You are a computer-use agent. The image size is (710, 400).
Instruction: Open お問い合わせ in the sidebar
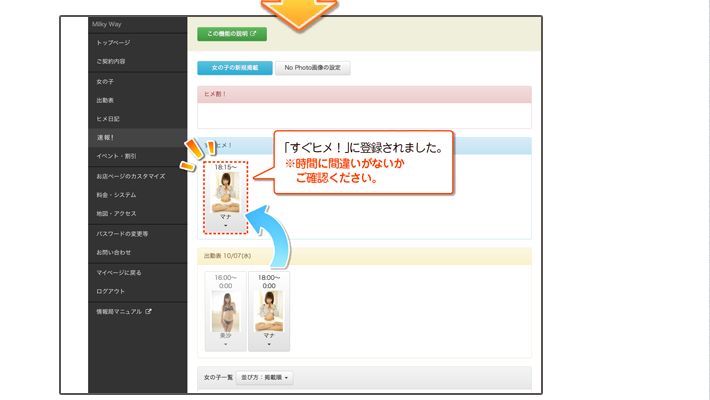coord(114,252)
